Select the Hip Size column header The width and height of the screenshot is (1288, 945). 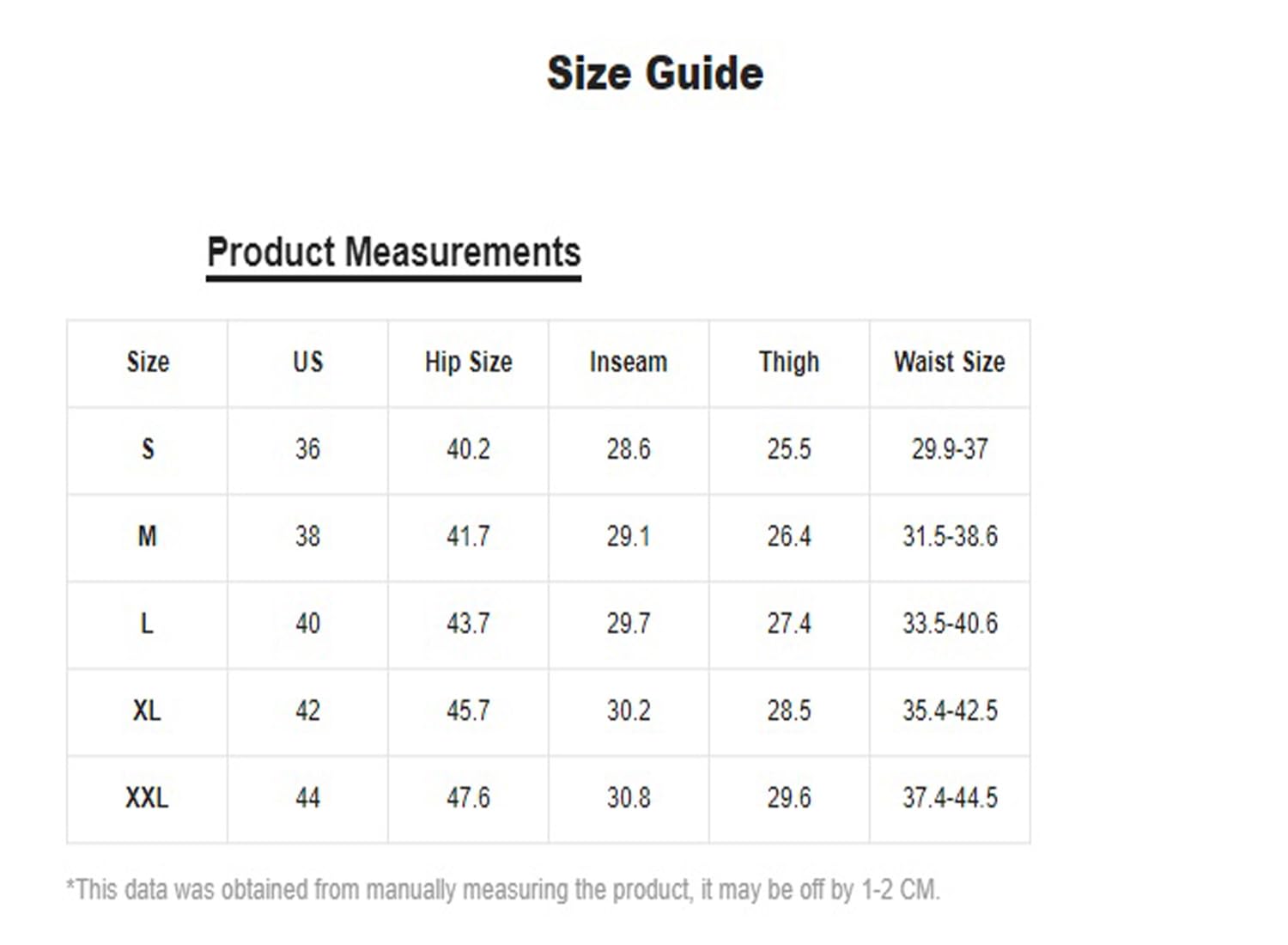tap(468, 362)
